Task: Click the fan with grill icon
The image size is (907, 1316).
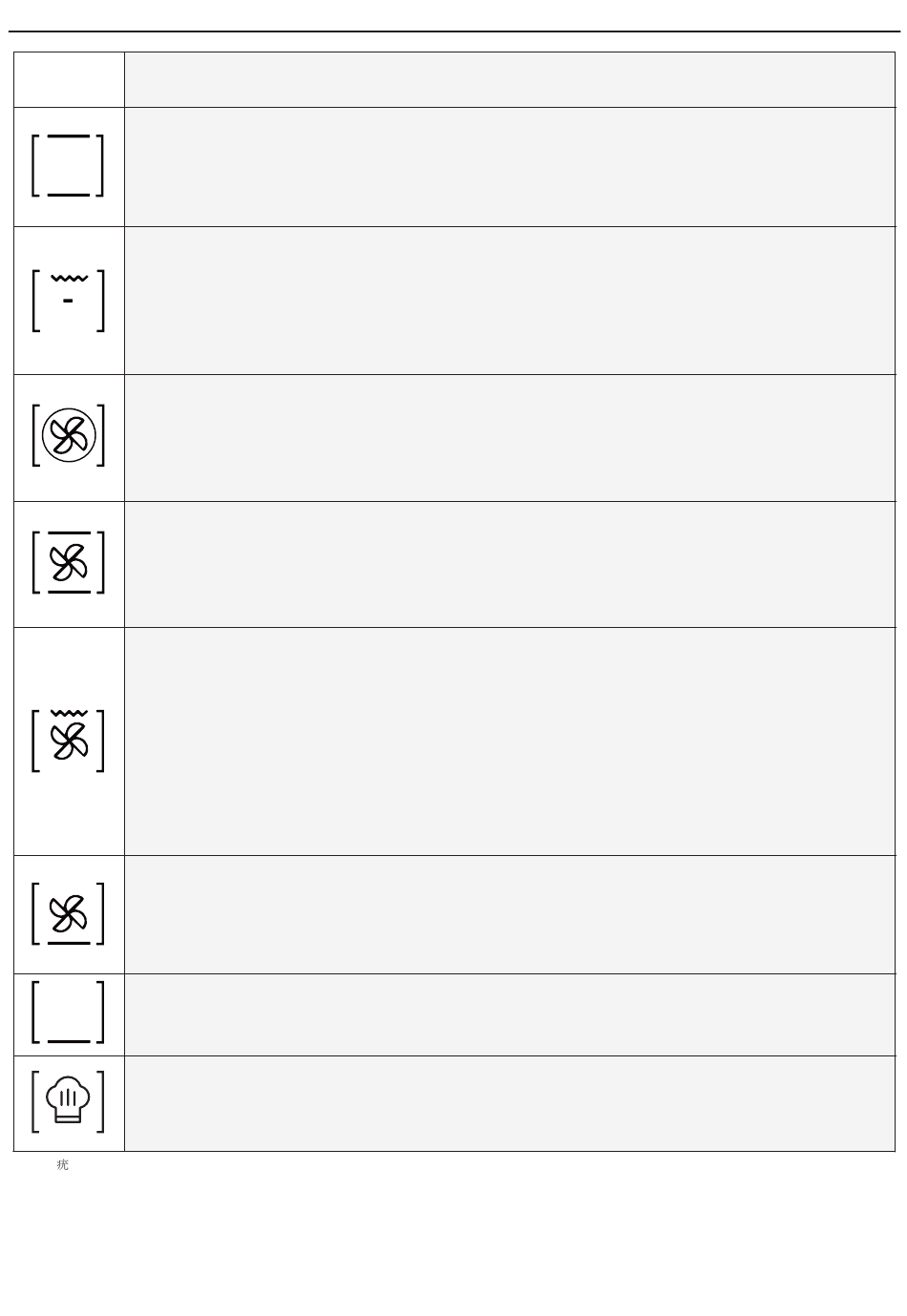Action: pos(69,741)
